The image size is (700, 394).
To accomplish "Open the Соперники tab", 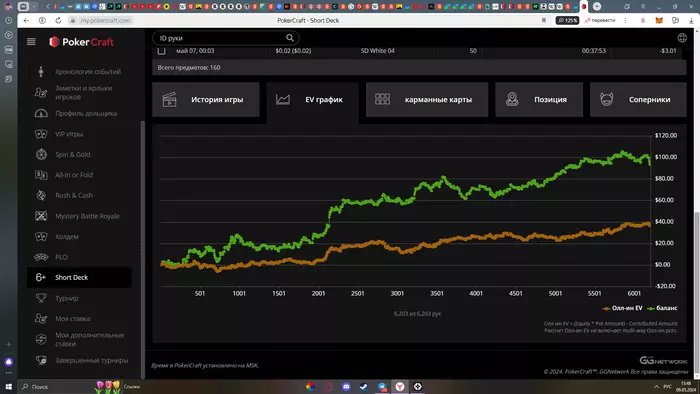I will [638, 100].
